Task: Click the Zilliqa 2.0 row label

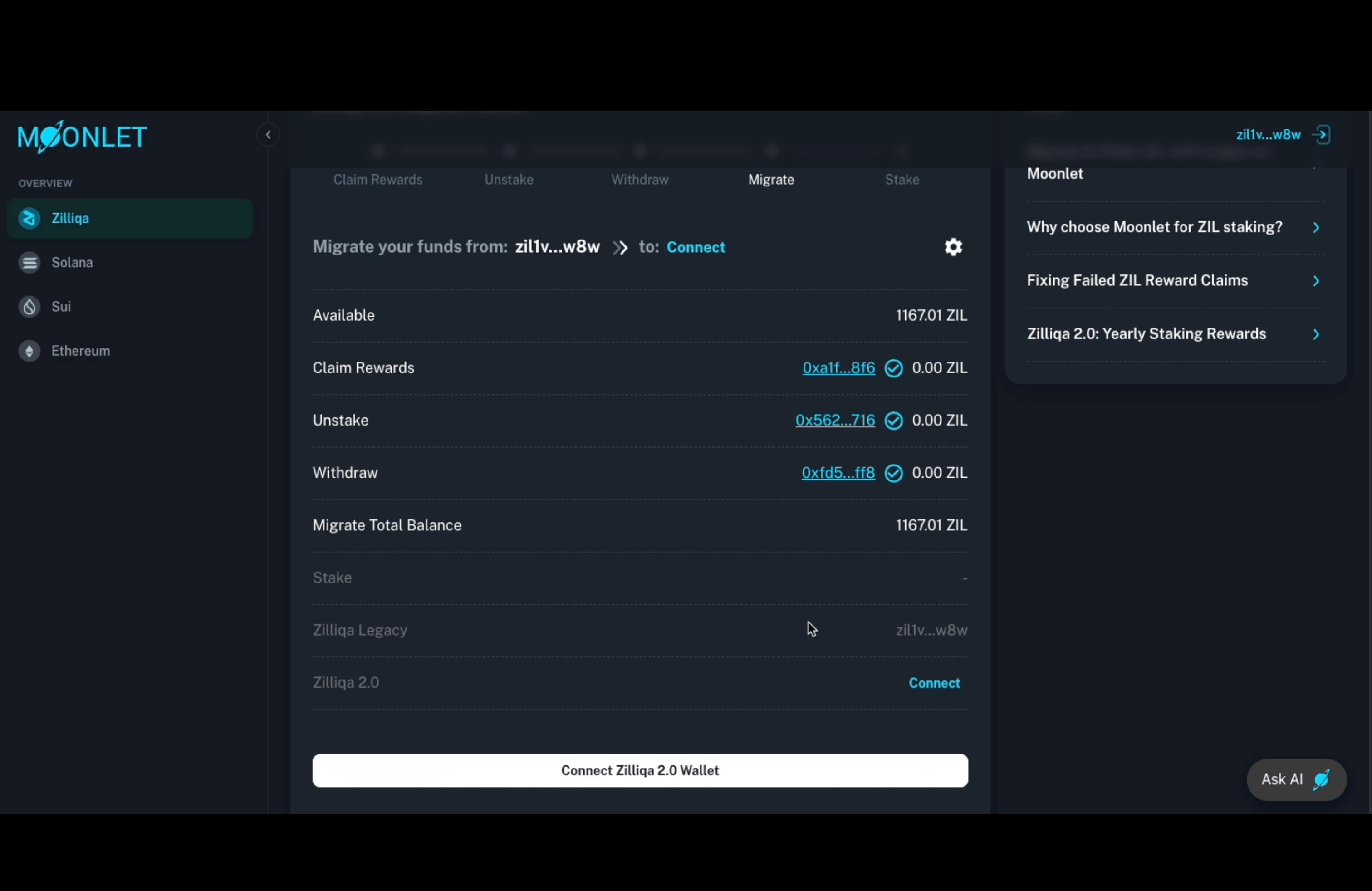Action: click(x=346, y=682)
